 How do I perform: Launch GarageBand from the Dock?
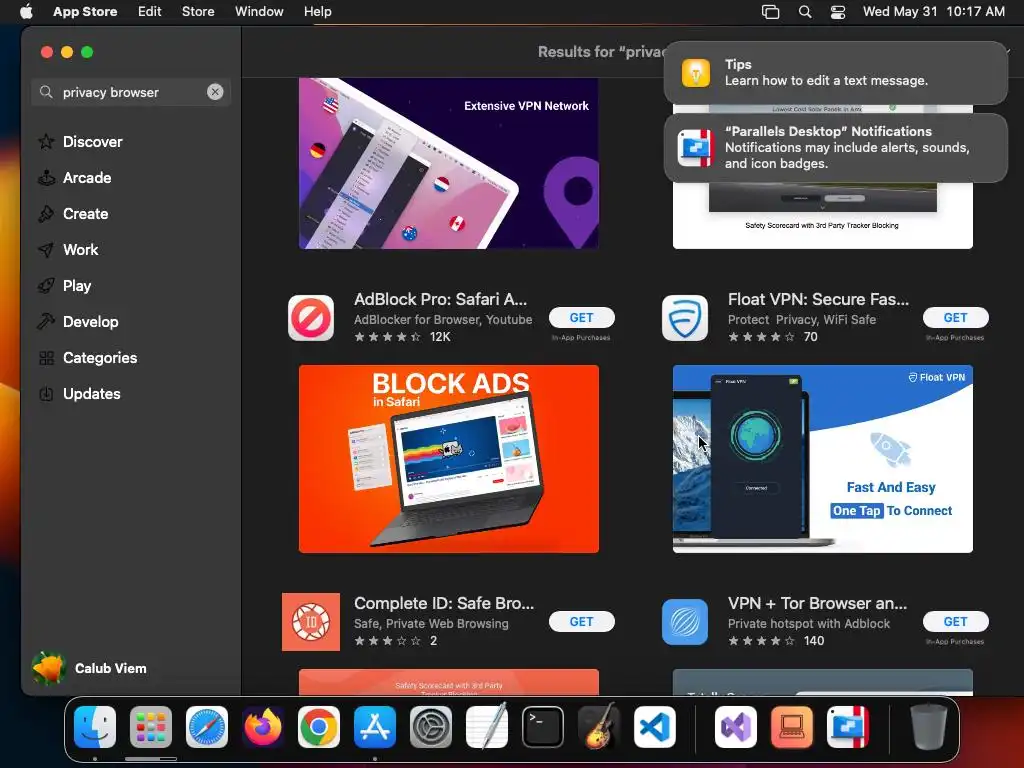click(x=599, y=727)
